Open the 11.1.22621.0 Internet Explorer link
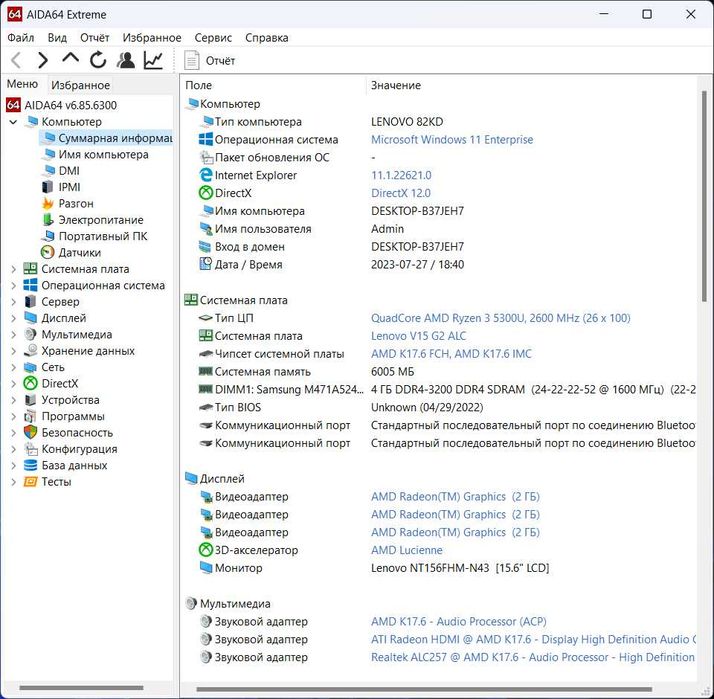 point(401,175)
